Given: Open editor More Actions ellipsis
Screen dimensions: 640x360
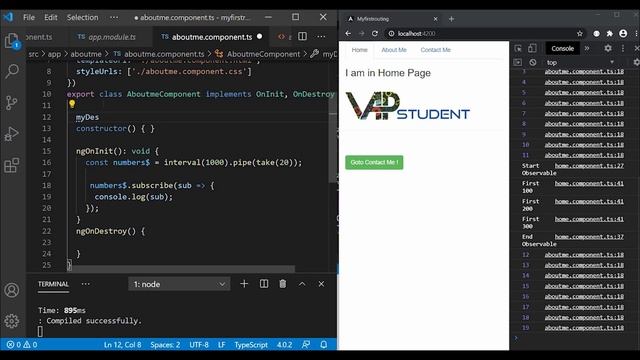Looking at the screenshot, I should tap(321, 37).
